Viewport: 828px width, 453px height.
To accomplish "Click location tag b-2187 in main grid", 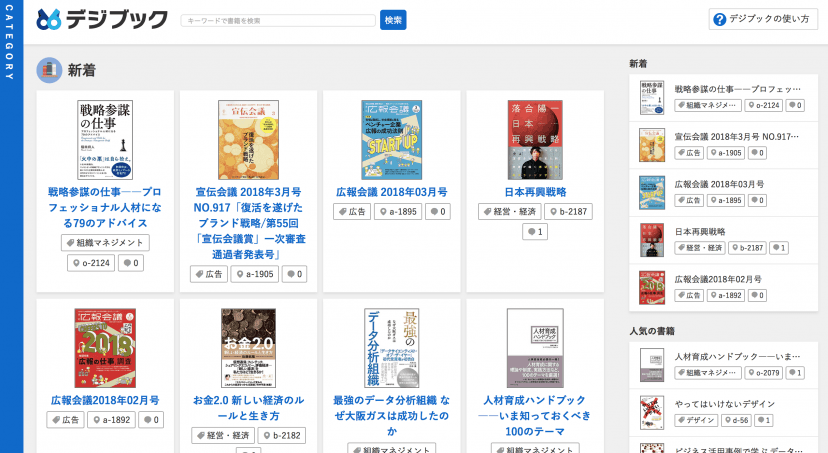I will tap(569, 212).
